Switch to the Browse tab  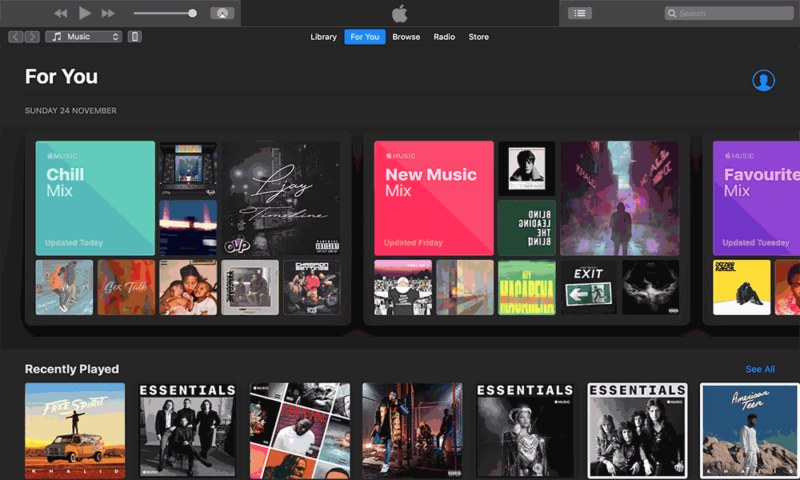coord(406,37)
